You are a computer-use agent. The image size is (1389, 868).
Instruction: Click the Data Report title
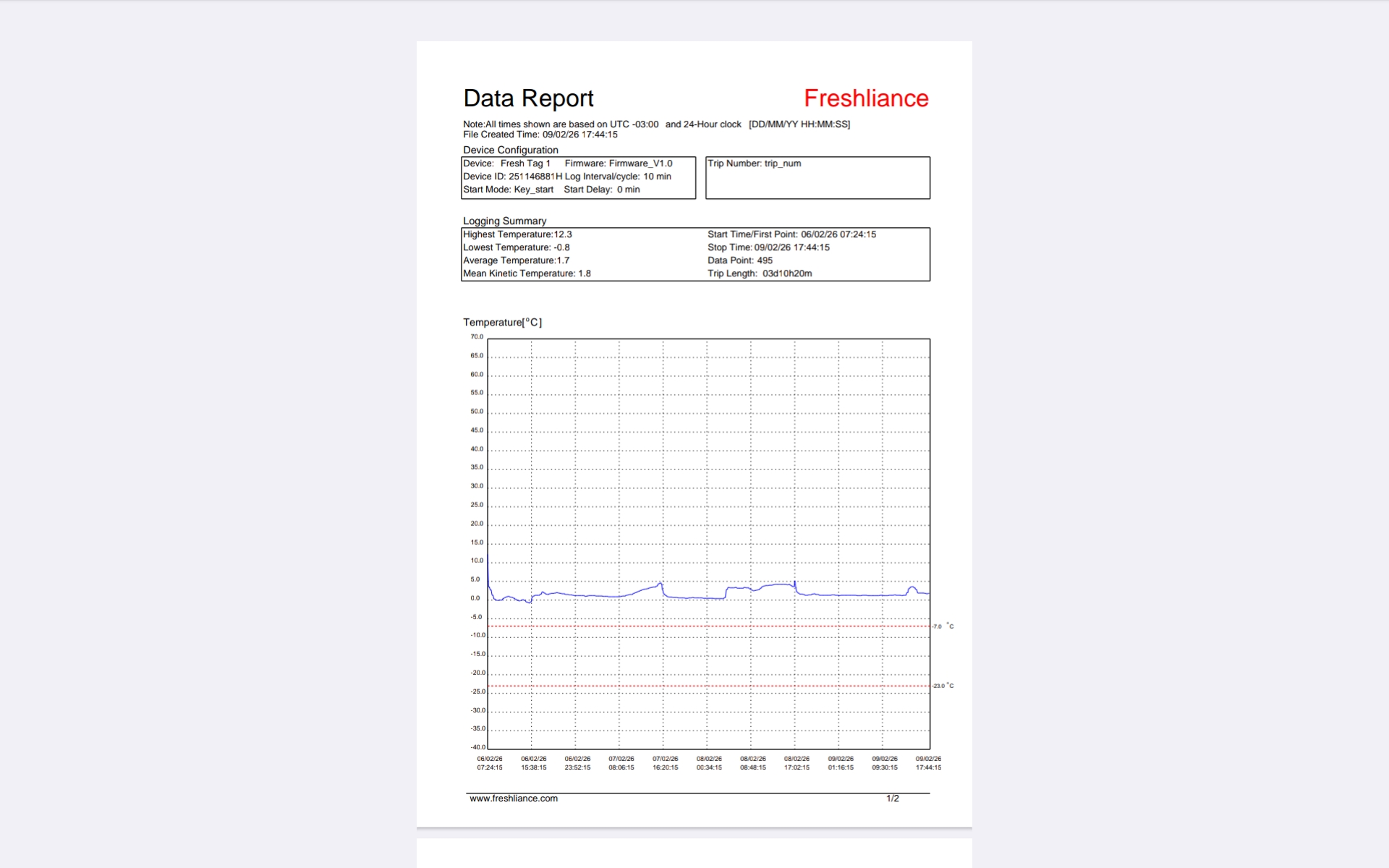[528, 98]
